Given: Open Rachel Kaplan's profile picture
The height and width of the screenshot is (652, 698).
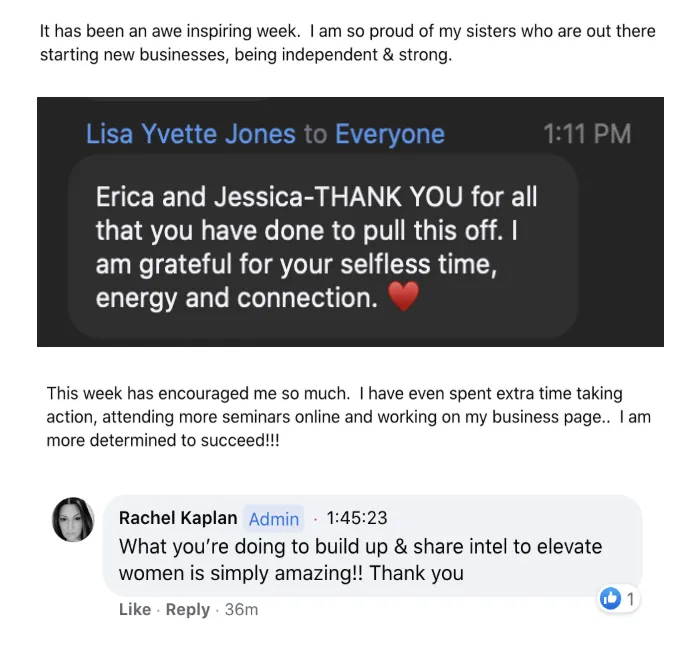Looking at the screenshot, I should [x=73, y=519].
